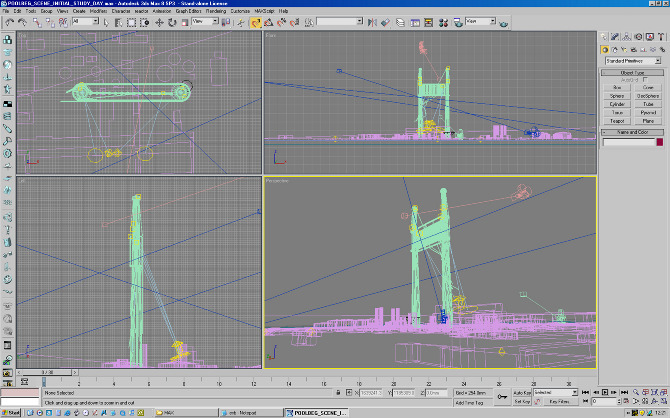Click the Sphere object type button
The height and width of the screenshot is (418, 670).
coord(617,95)
